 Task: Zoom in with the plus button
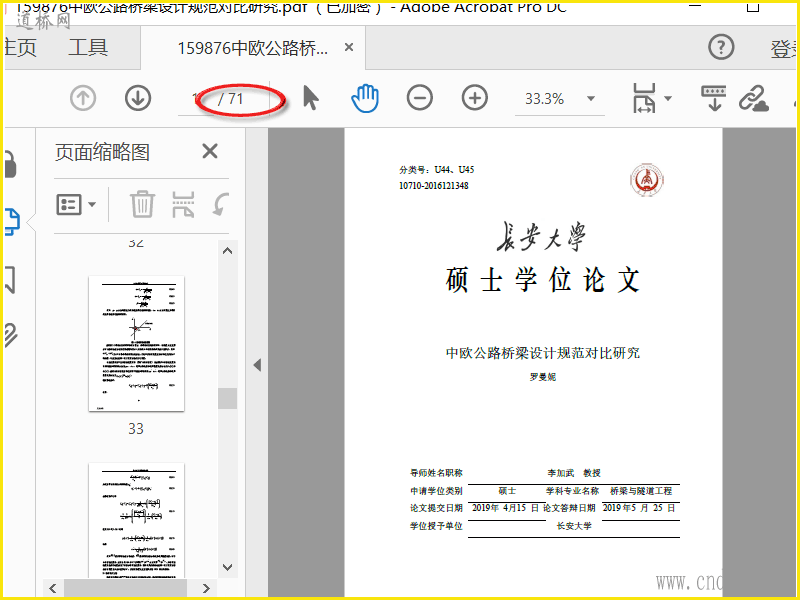click(475, 98)
